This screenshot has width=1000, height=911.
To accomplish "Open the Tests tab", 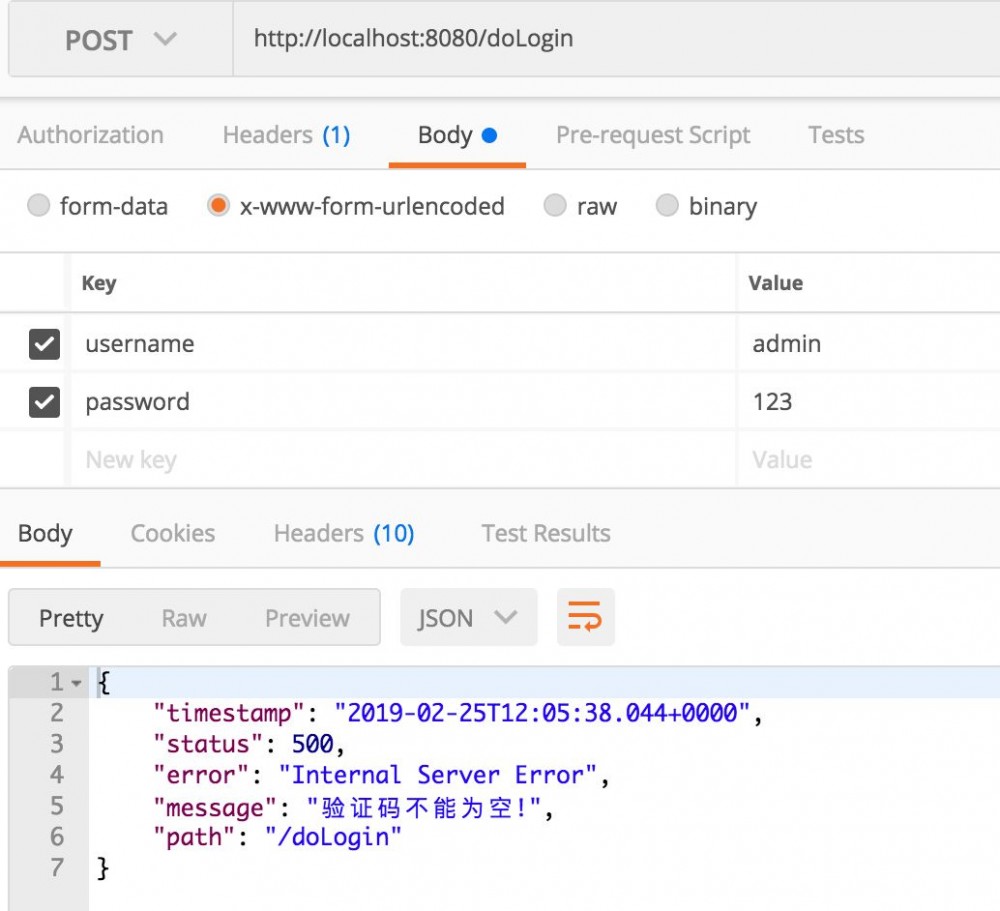I will (835, 134).
